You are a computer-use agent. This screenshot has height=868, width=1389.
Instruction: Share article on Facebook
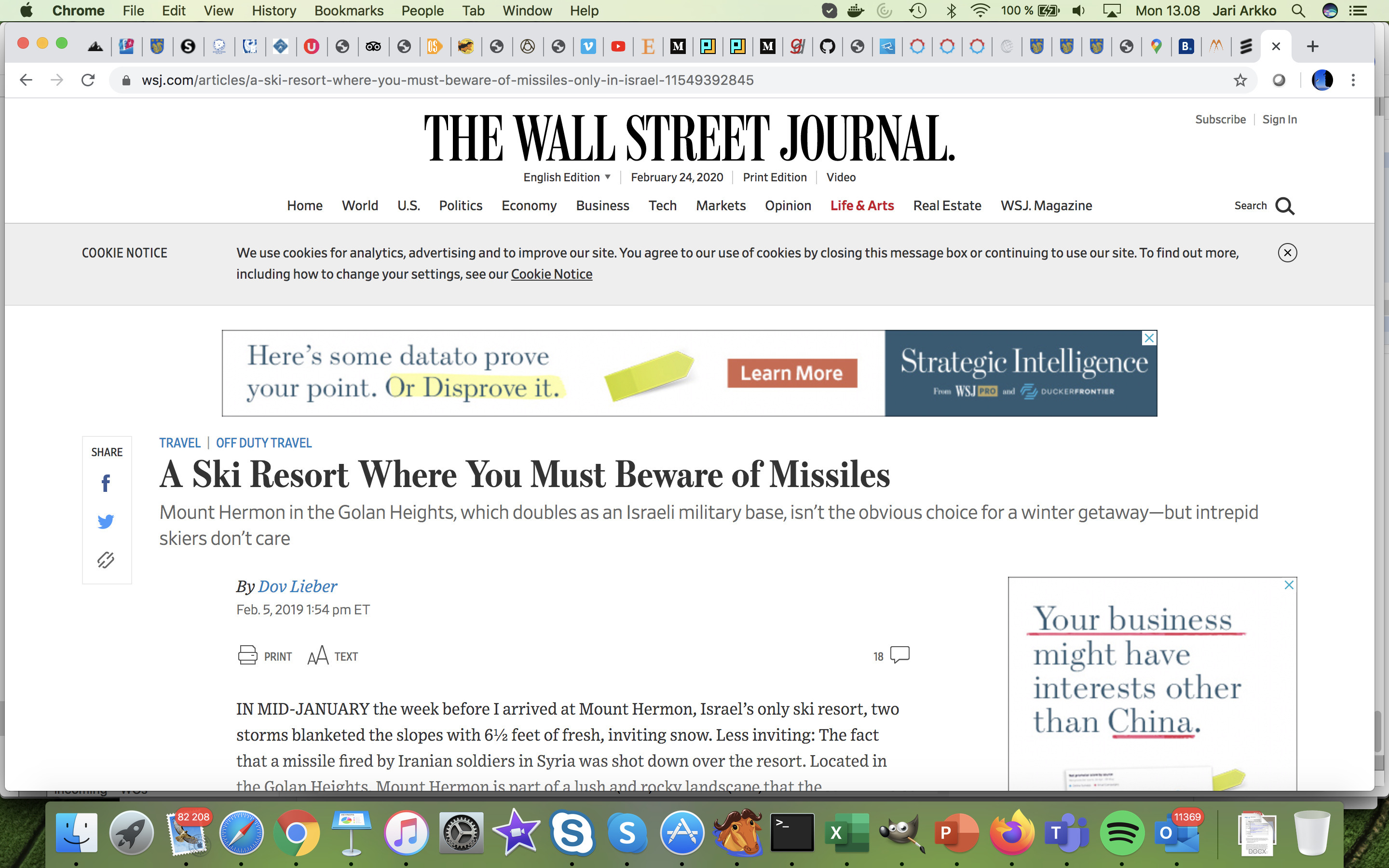click(x=106, y=483)
